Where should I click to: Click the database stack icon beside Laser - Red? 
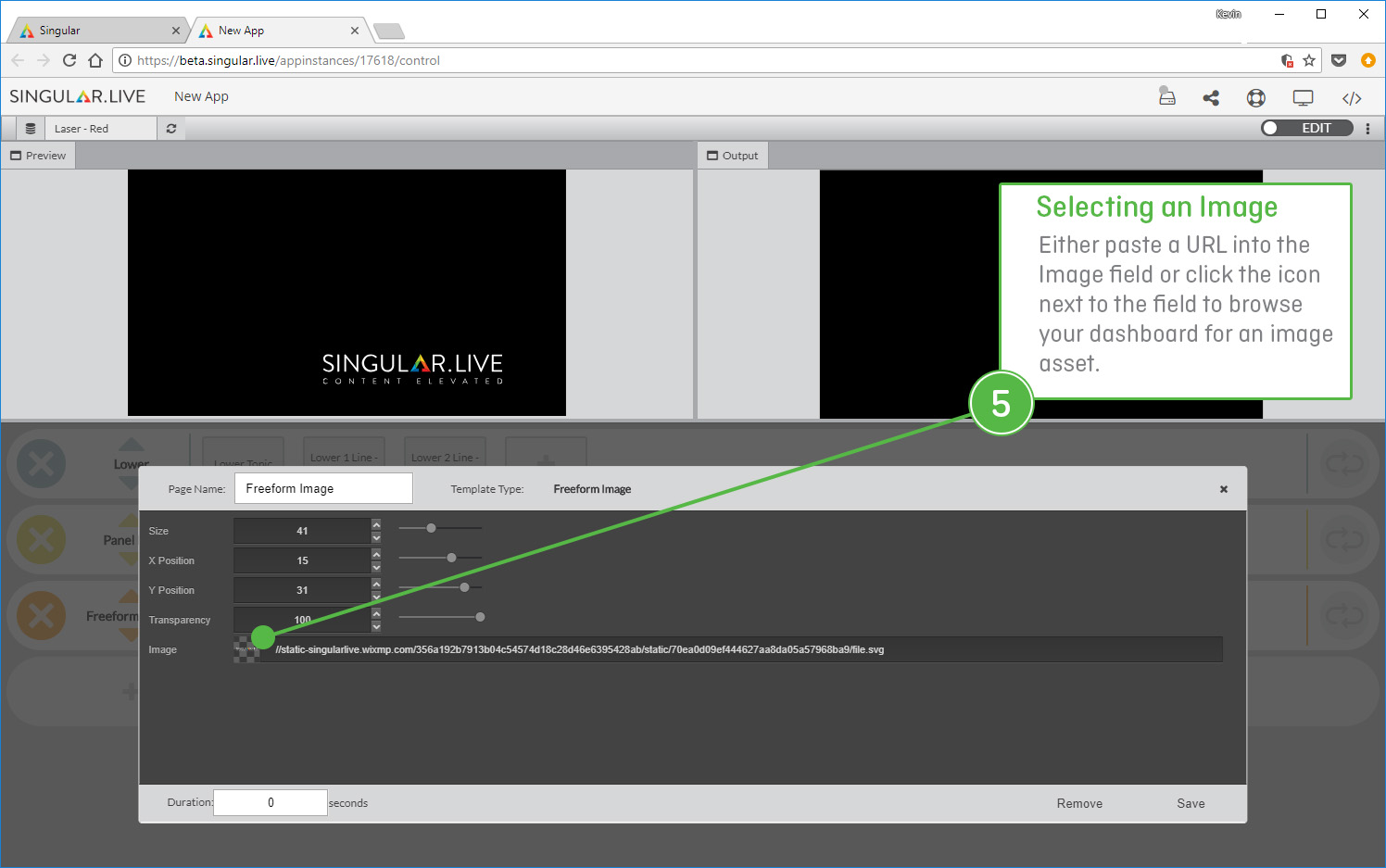(x=31, y=129)
